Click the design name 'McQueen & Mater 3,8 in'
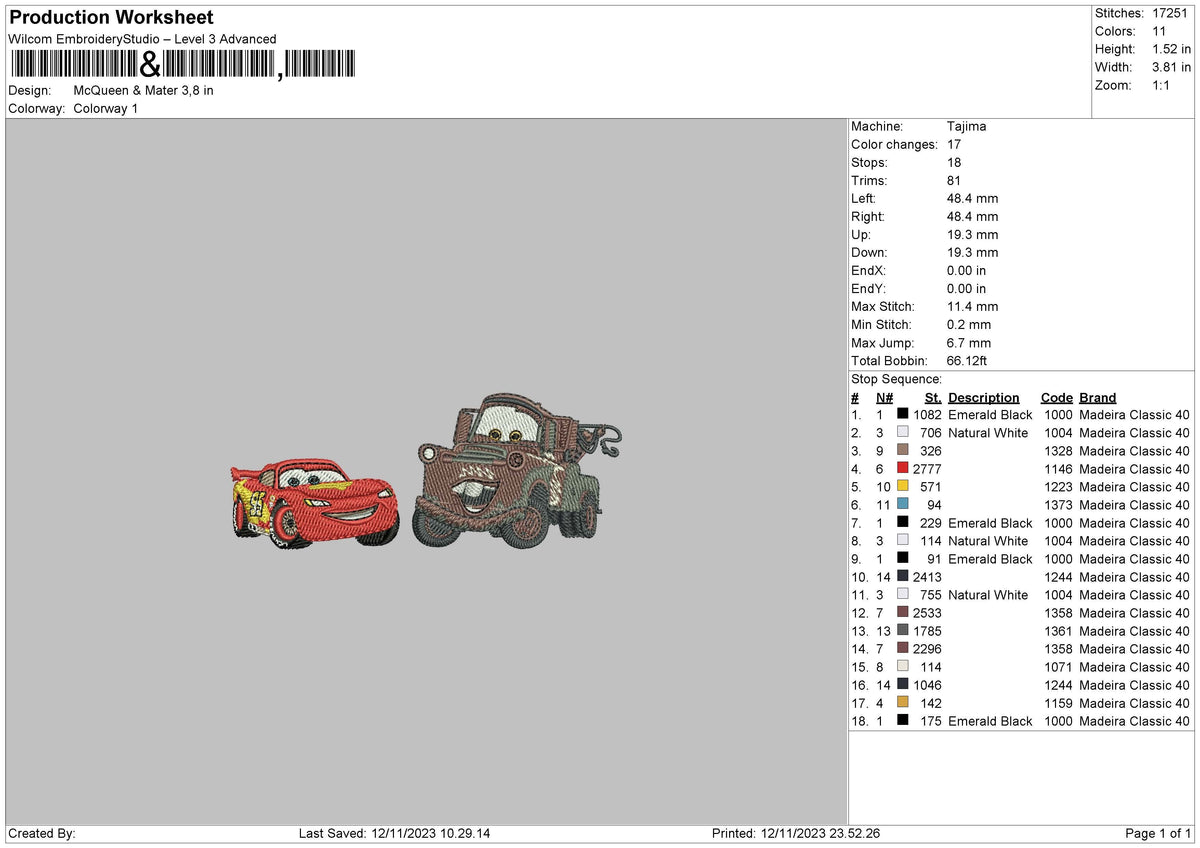Screen dimensions: 1200x848 pyautogui.click(x=143, y=90)
